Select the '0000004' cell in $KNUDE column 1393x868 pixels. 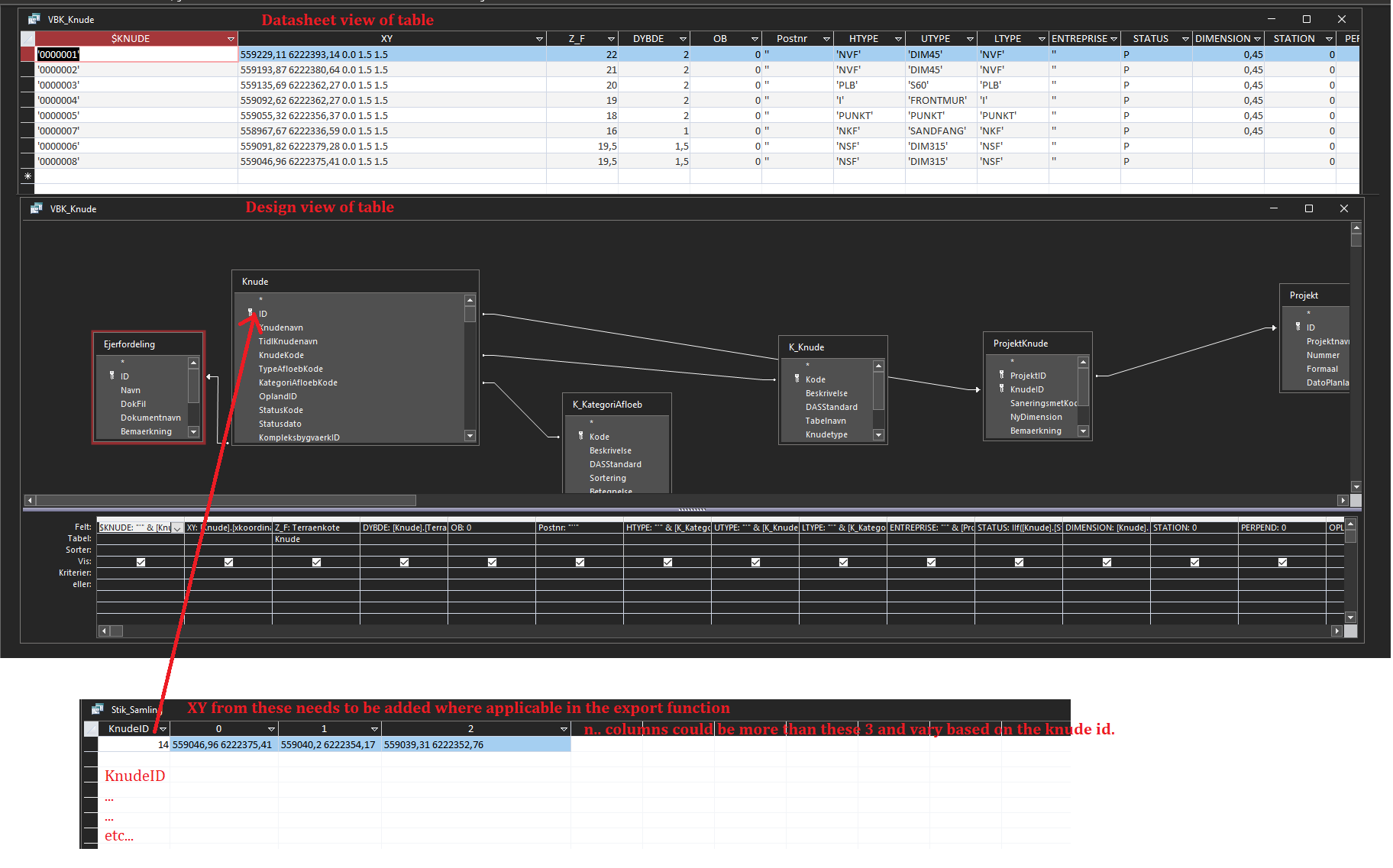137,100
